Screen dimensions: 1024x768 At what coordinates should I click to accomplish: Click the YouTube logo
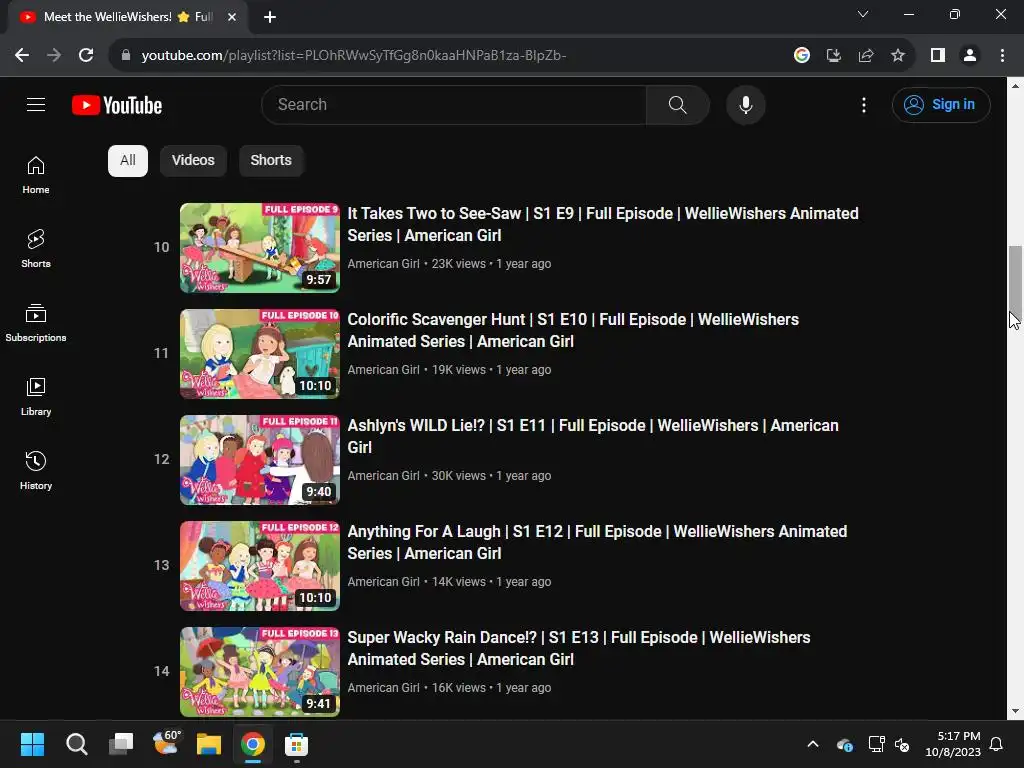[117, 105]
